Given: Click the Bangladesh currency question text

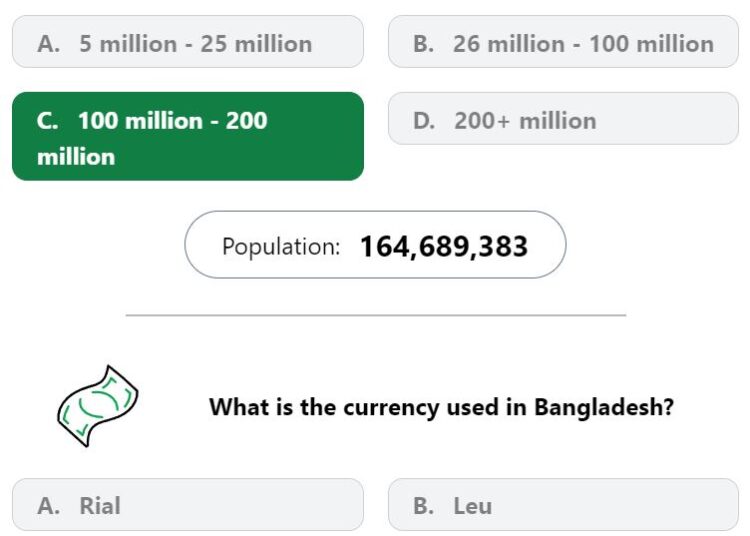Looking at the screenshot, I should click(x=441, y=407).
